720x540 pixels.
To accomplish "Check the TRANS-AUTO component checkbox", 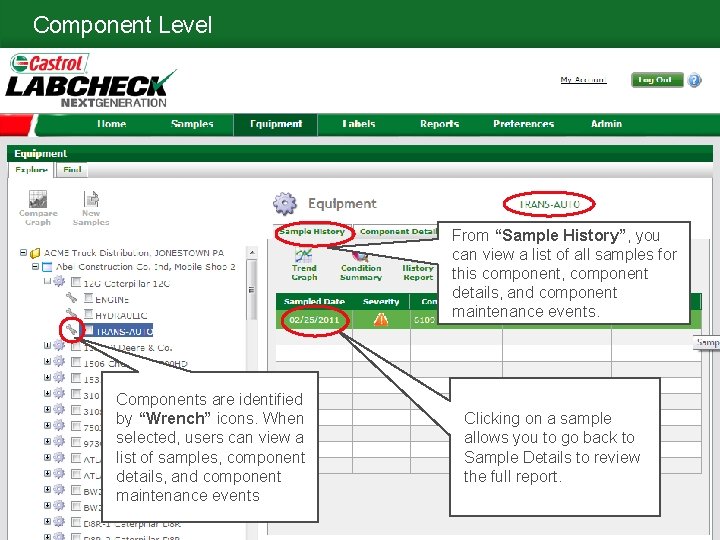I will 89,330.
